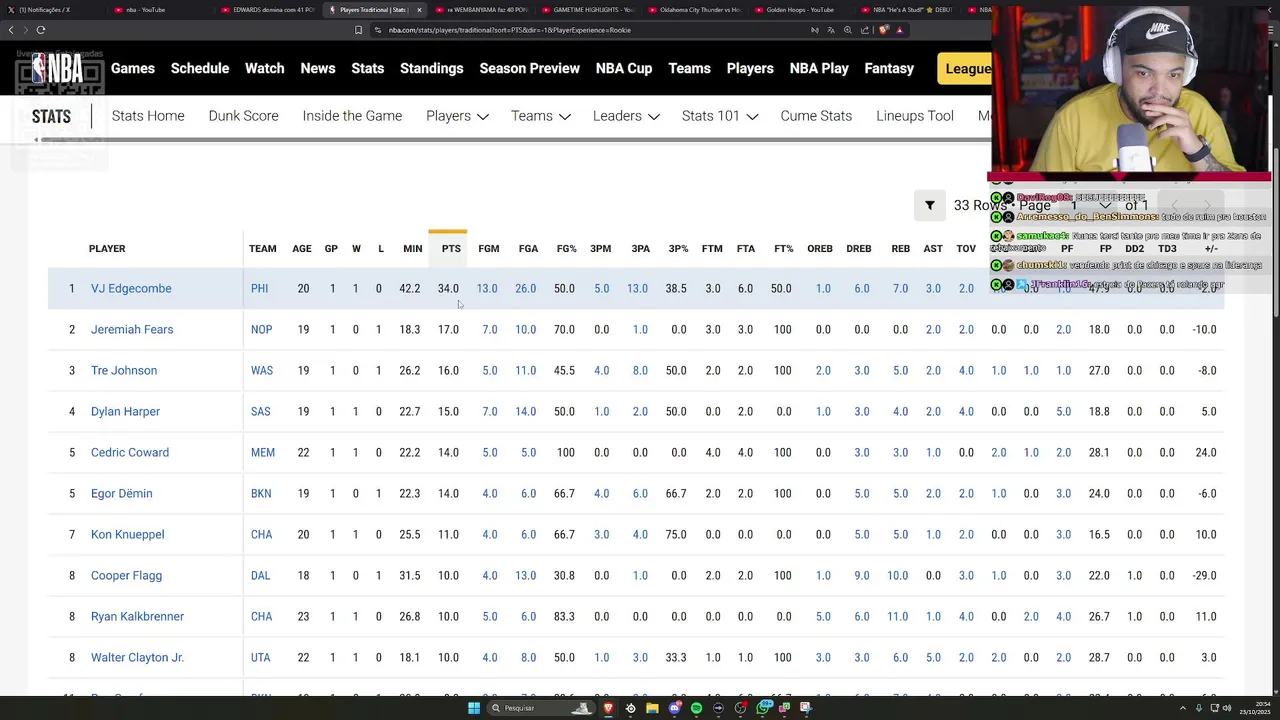The width and height of the screenshot is (1280, 720).
Task: Open VJ Edgecombe's player page
Action: (131, 288)
